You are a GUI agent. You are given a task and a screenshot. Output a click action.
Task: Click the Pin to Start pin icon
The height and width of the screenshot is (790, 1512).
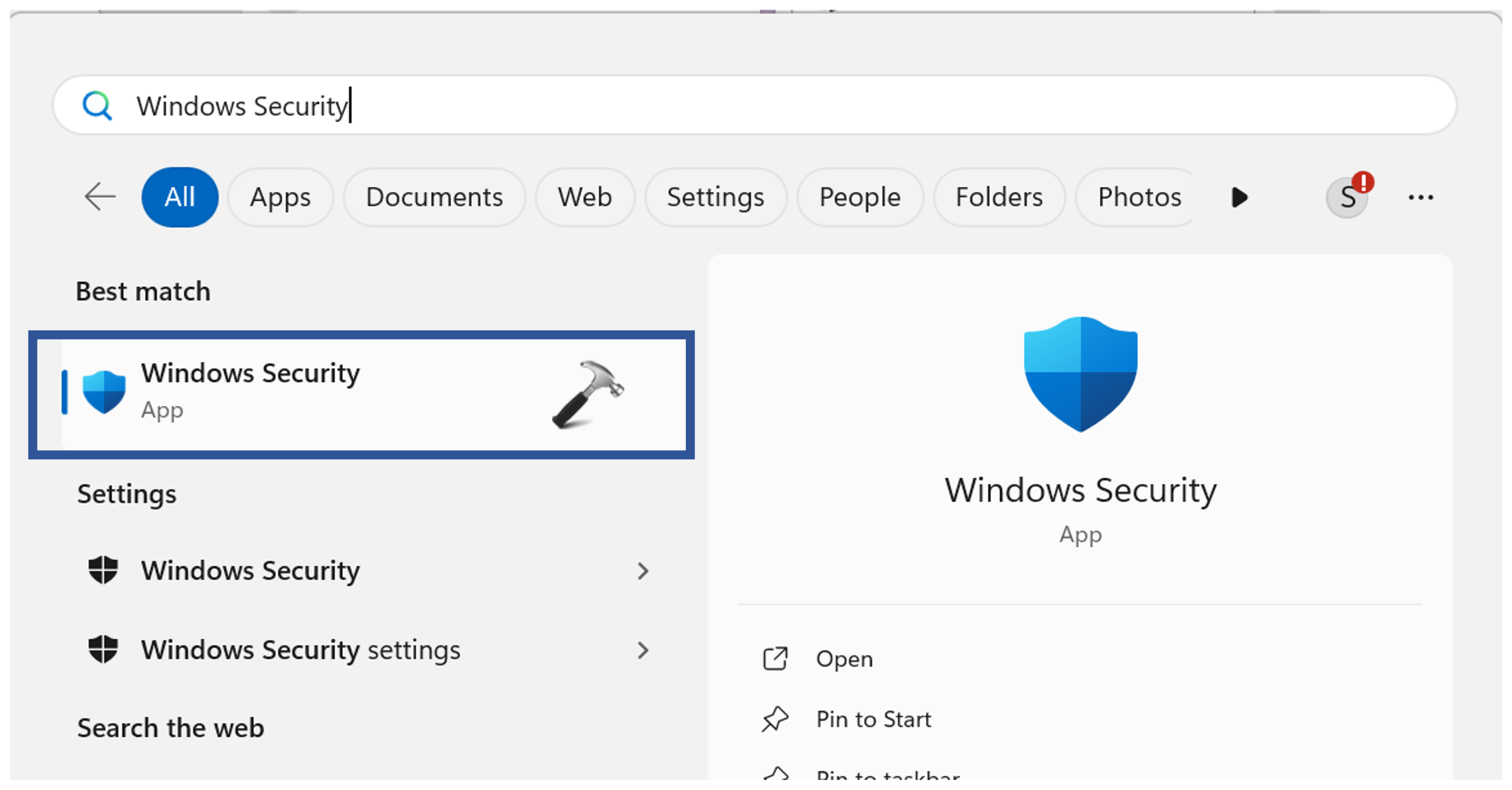click(775, 719)
